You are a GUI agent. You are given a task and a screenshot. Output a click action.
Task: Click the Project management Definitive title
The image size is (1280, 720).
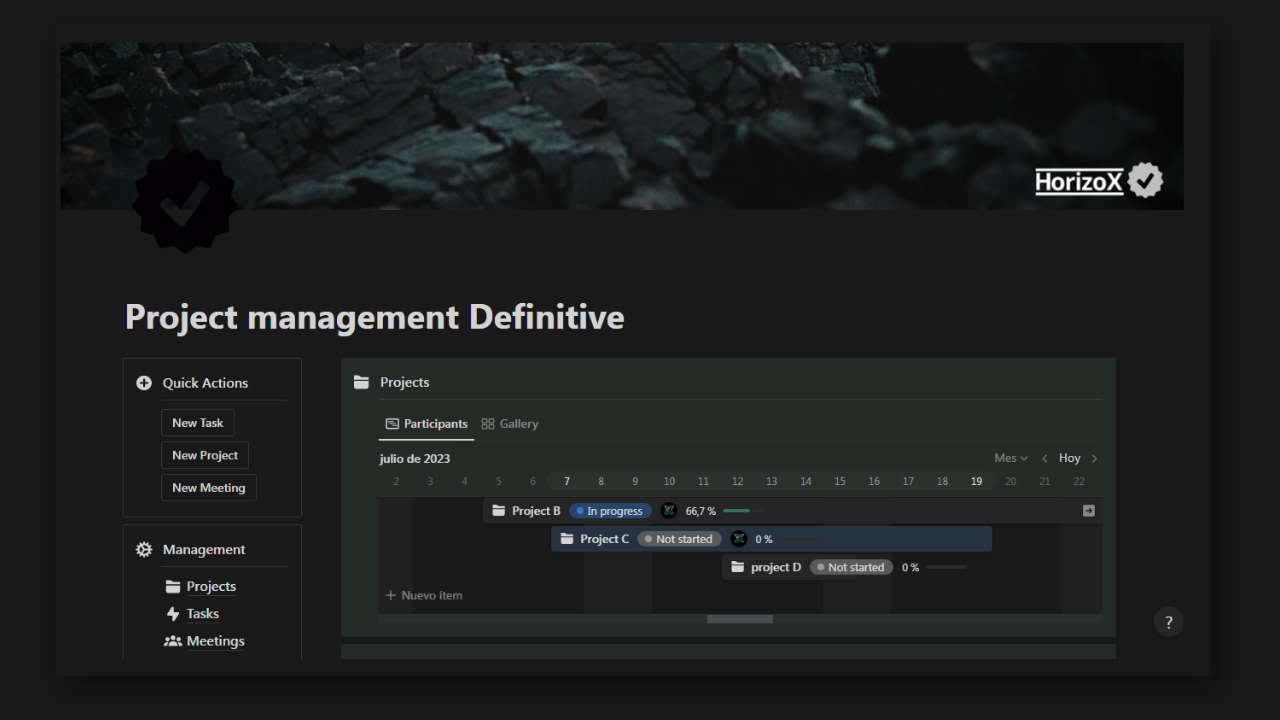click(x=375, y=317)
